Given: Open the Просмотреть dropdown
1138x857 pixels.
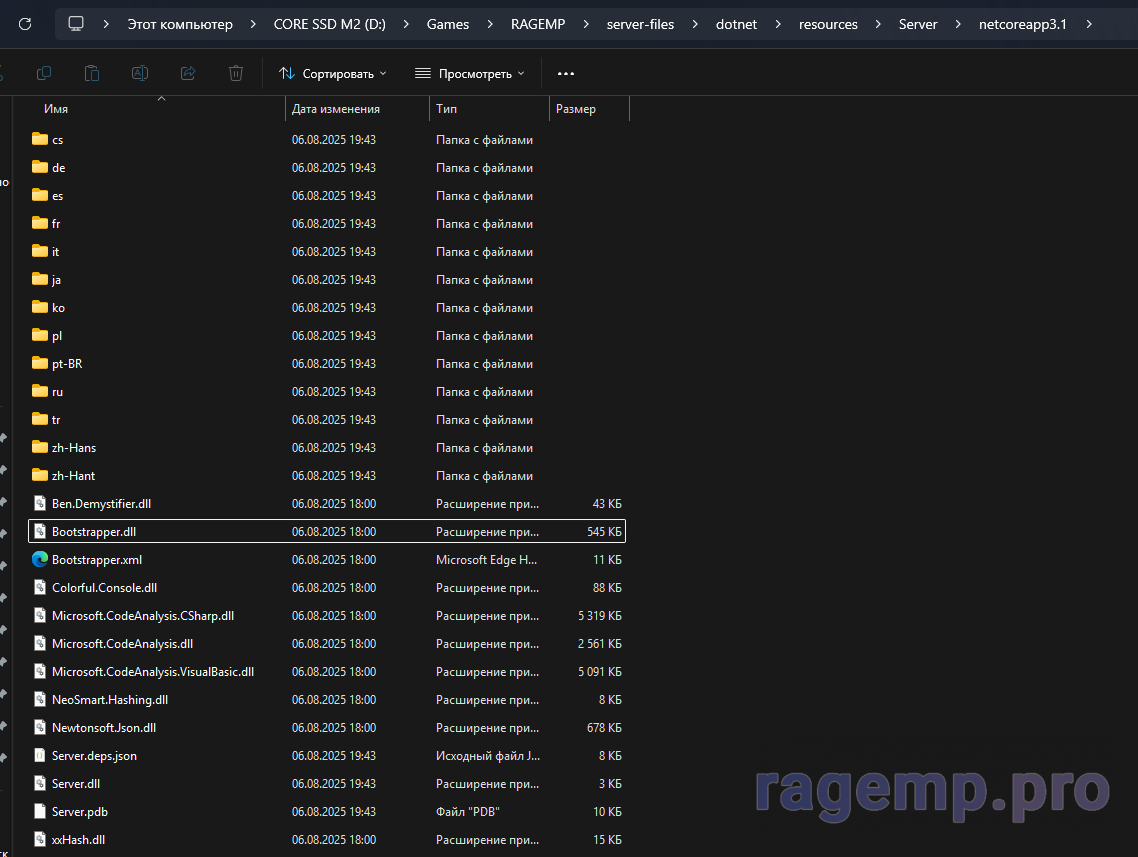Looking at the screenshot, I should coord(470,73).
